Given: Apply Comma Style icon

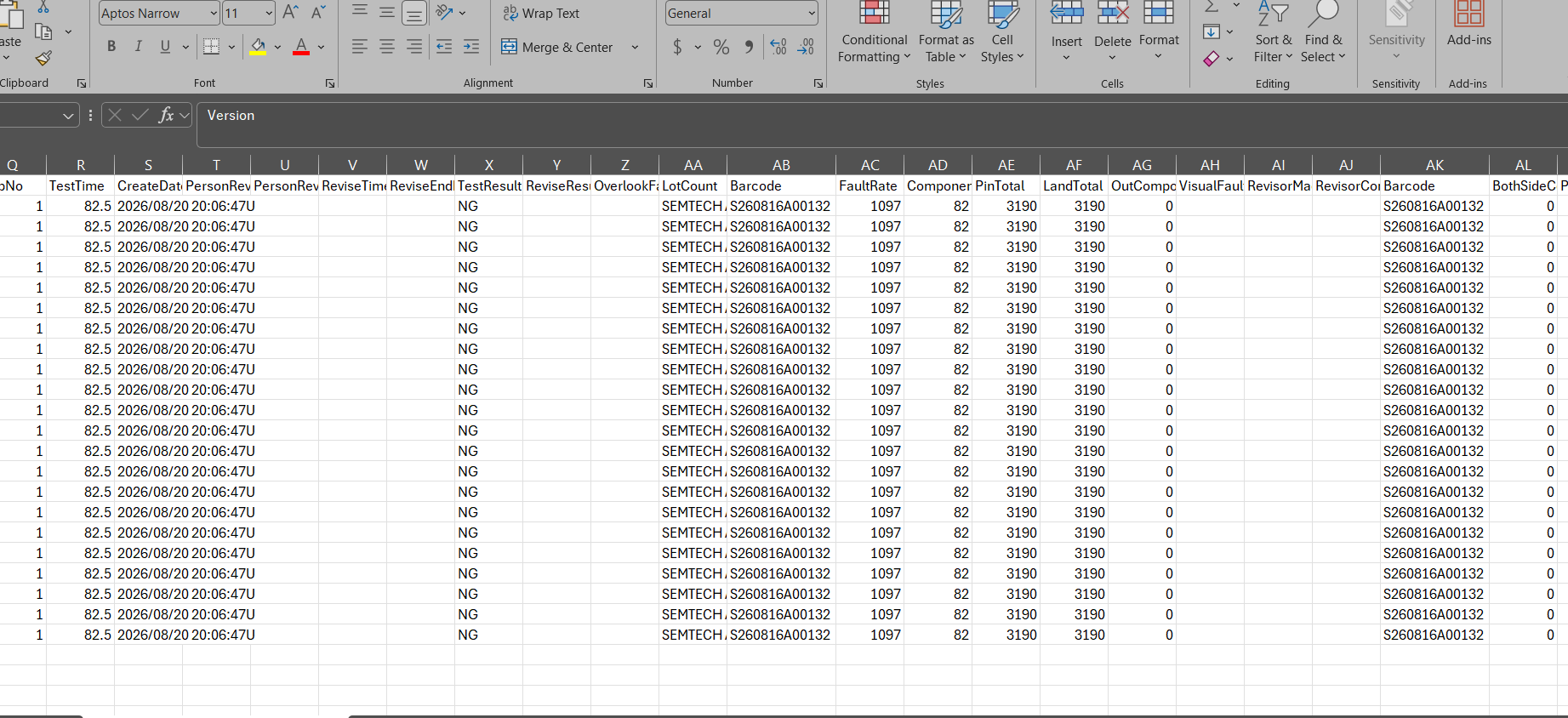Looking at the screenshot, I should coord(749,47).
